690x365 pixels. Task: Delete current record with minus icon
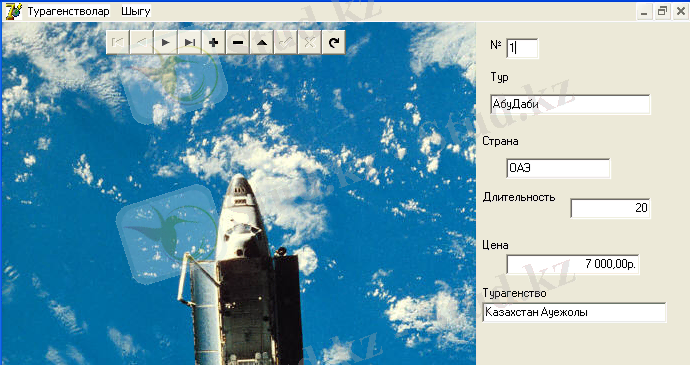point(238,42)
